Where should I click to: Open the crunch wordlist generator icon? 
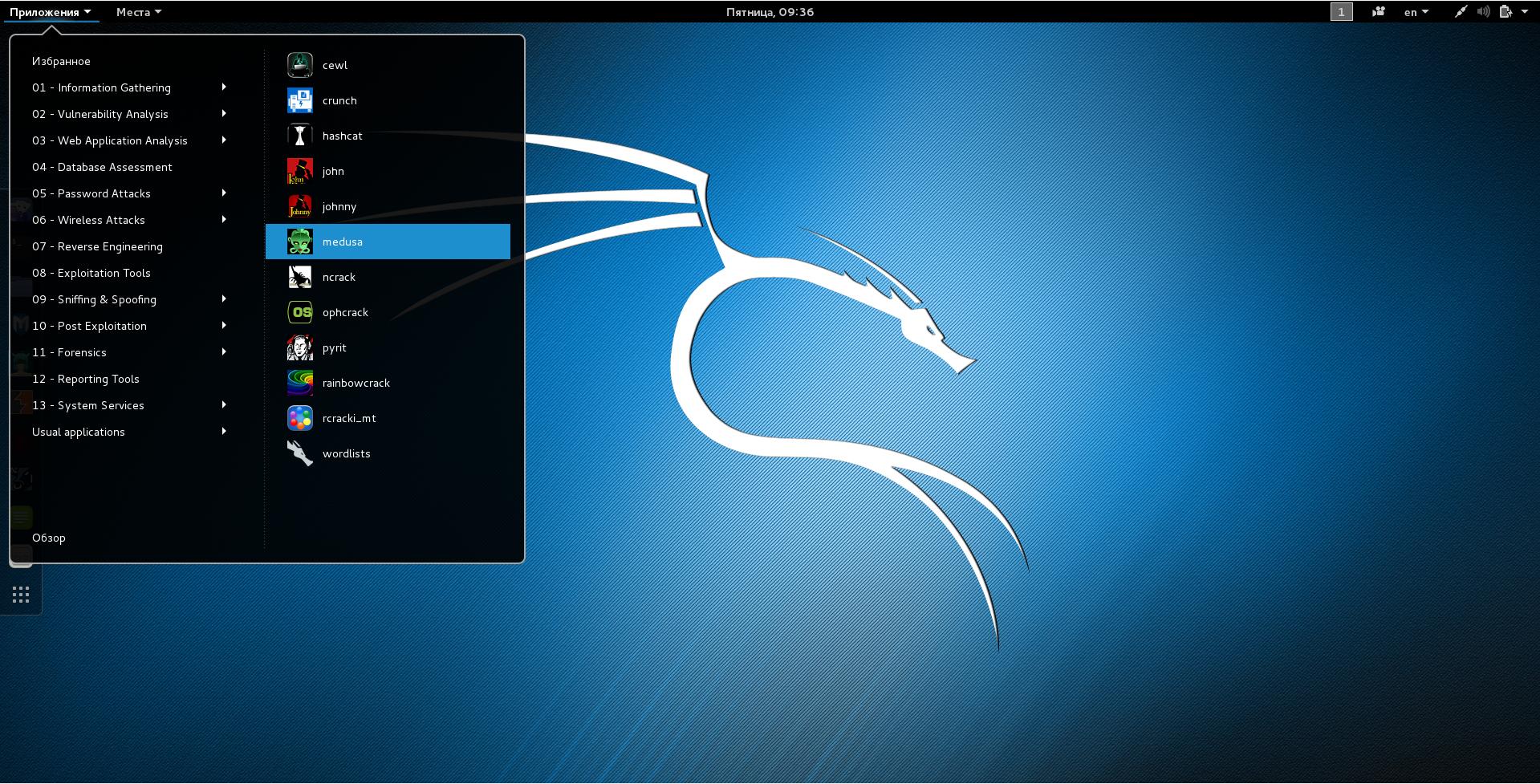(x=300, y=100)
